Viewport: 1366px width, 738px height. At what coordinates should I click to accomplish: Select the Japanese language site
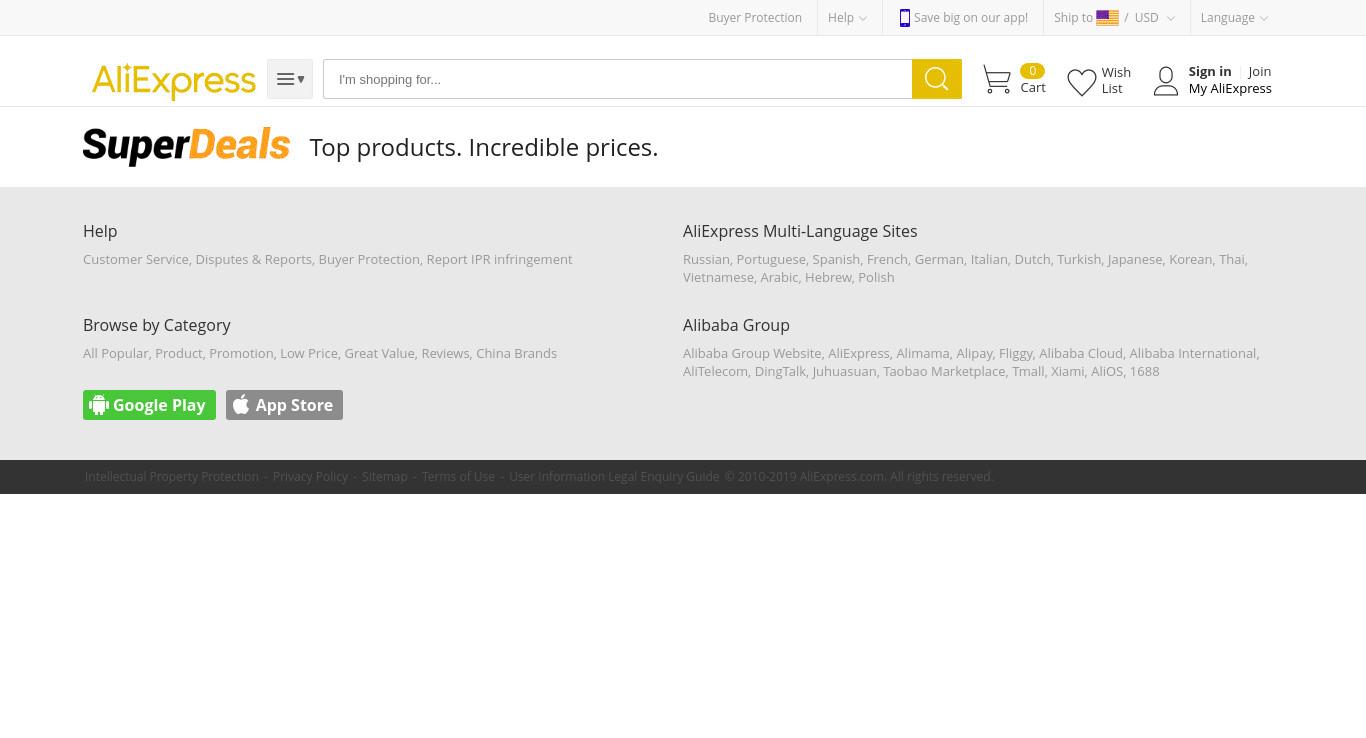tap(1135, 259)
